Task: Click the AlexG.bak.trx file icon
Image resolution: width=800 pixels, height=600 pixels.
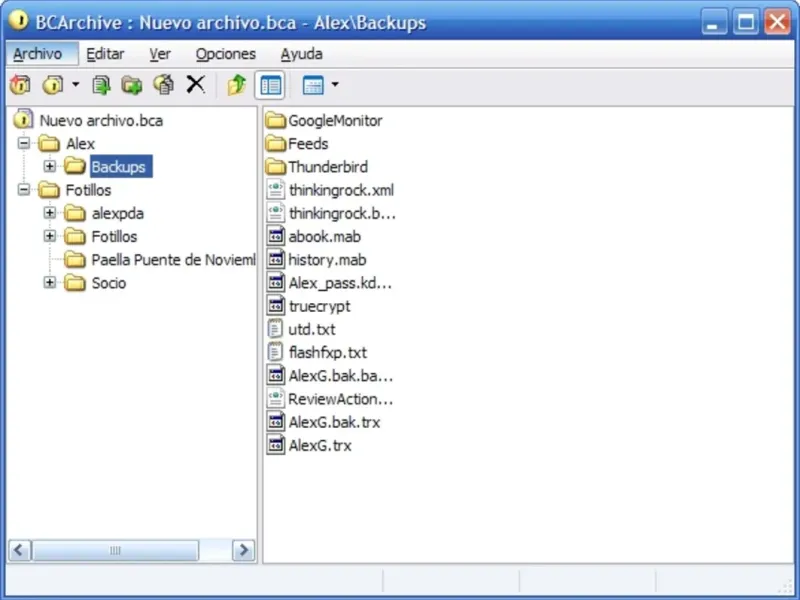Action: 276,422
